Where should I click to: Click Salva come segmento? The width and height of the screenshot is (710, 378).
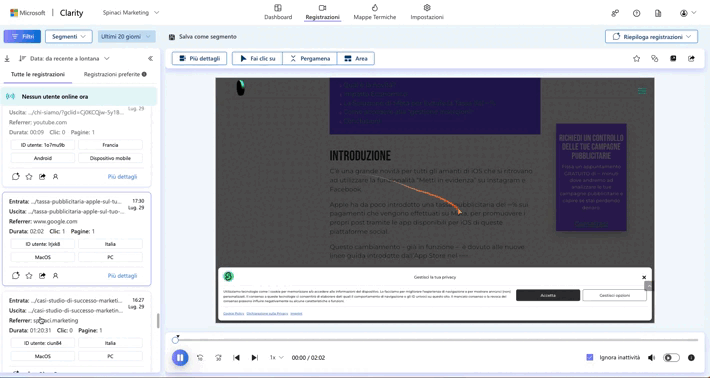pyautogui.click(x=202, y=37)
